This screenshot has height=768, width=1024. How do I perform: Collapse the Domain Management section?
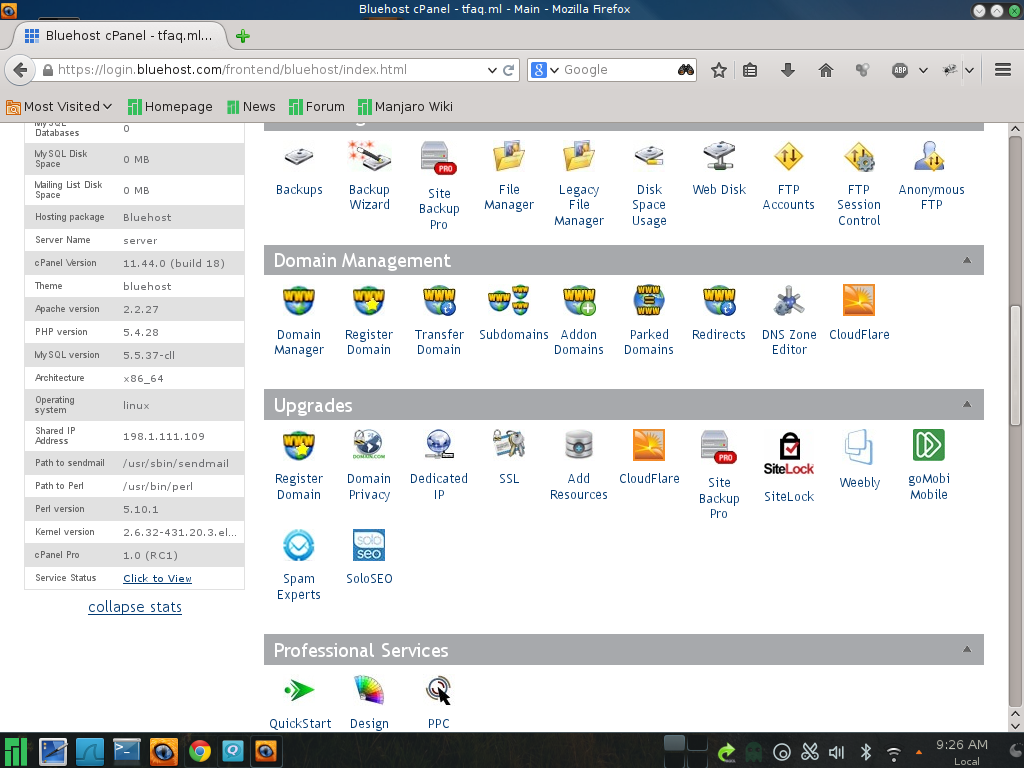(x=966, y=260)
